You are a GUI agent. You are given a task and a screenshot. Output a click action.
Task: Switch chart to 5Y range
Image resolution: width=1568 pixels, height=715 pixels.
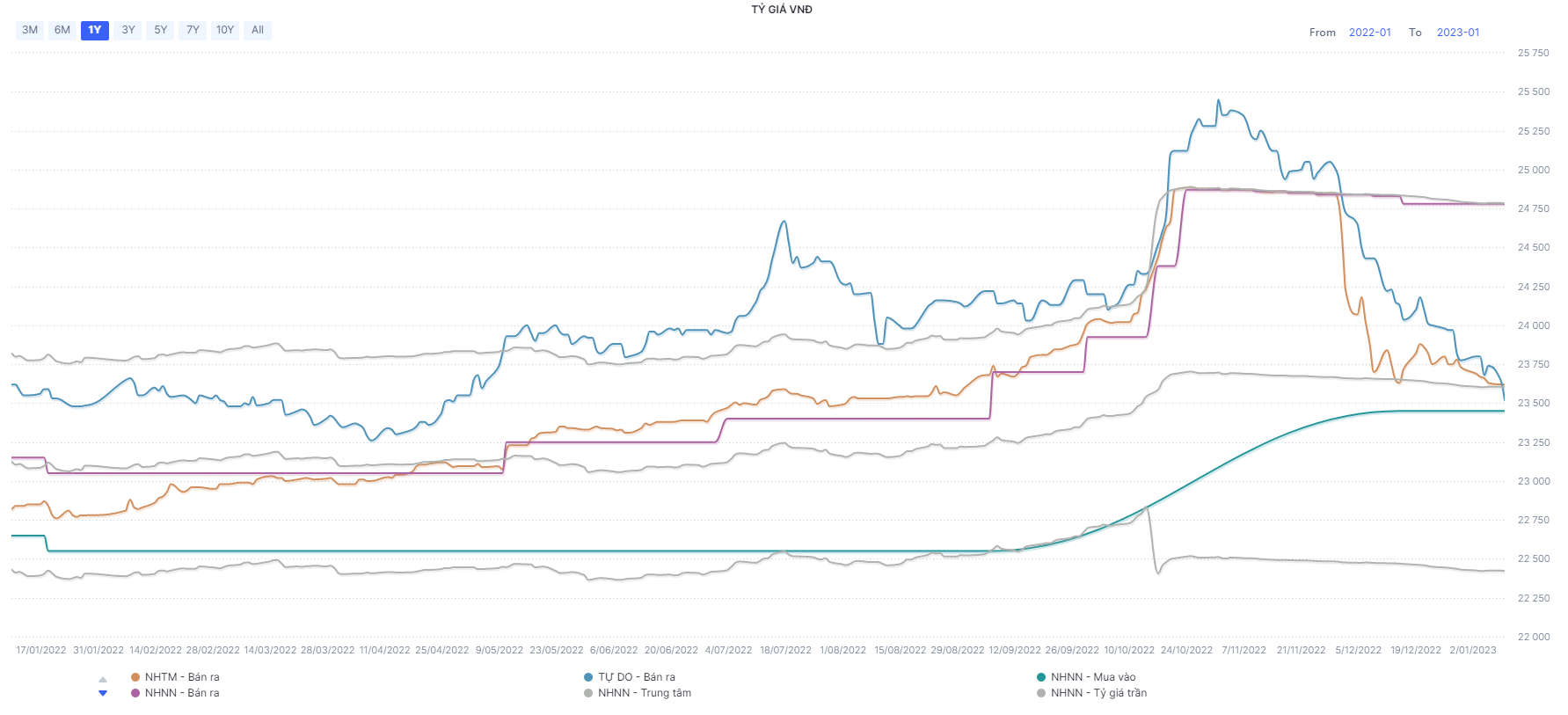pyautogui.click(x=161, y=30)
